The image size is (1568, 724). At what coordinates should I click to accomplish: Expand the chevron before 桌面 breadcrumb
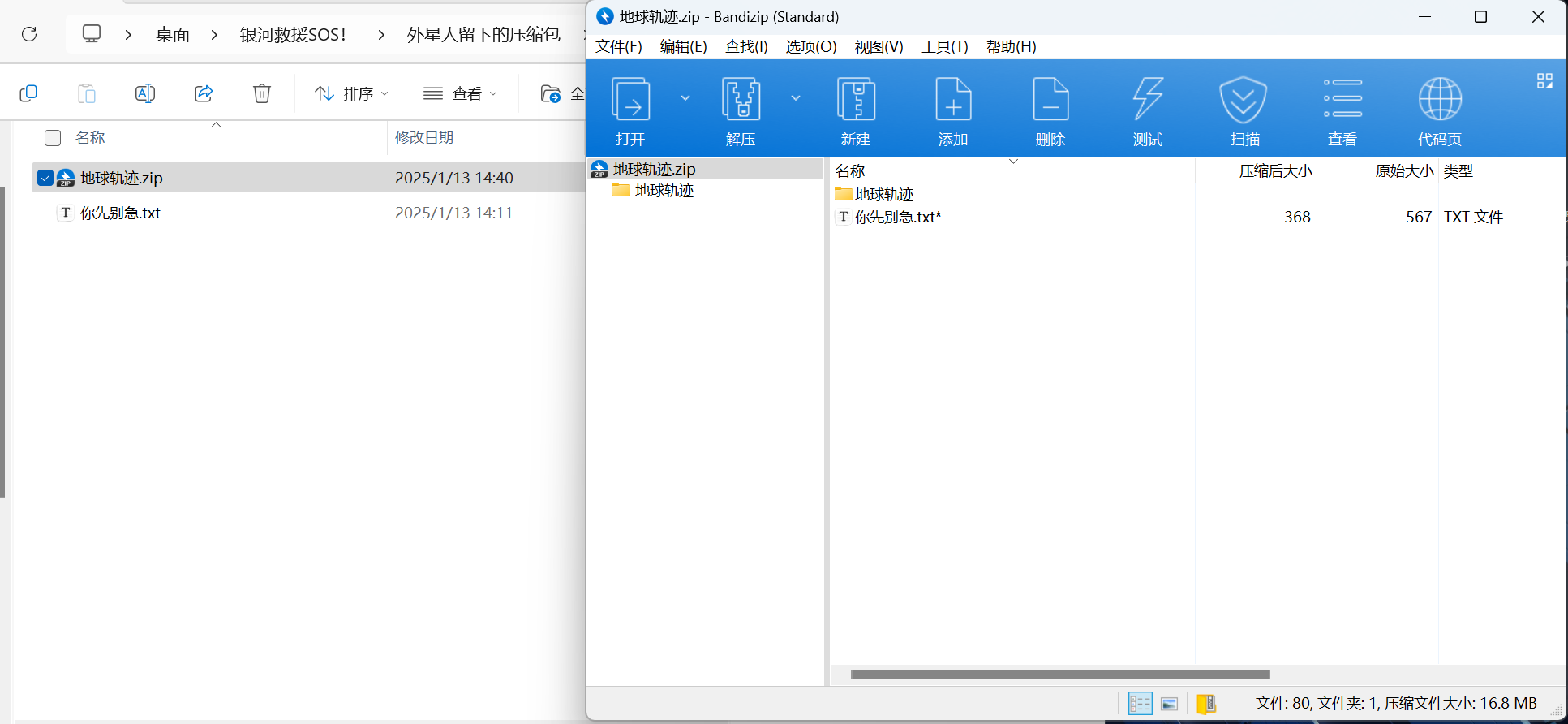[x=128, y=35]
